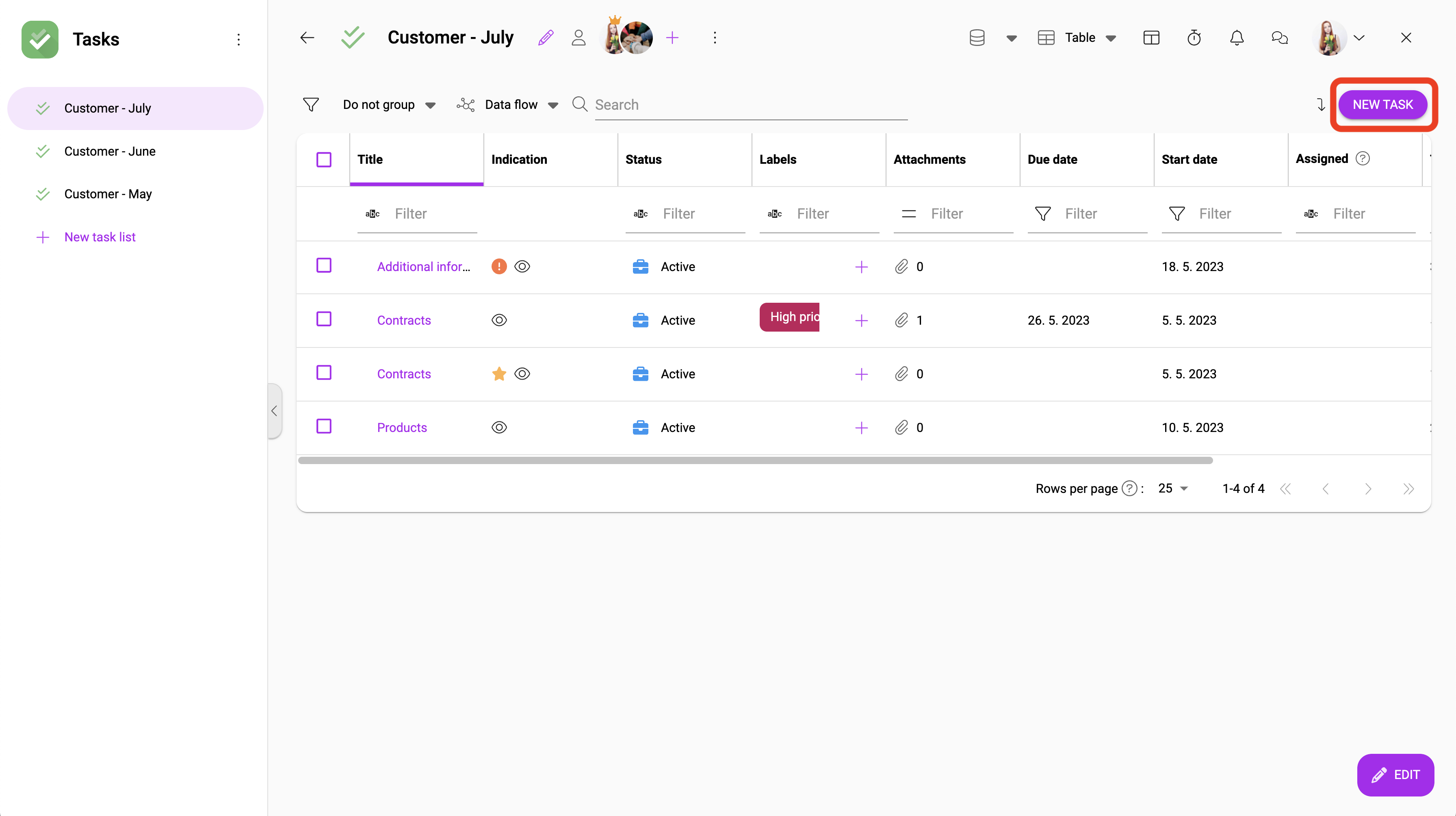The width and height of the screenshot is (1456, 816).
Task: Open the chat bubbles icon
Action: coord(1280,38)
